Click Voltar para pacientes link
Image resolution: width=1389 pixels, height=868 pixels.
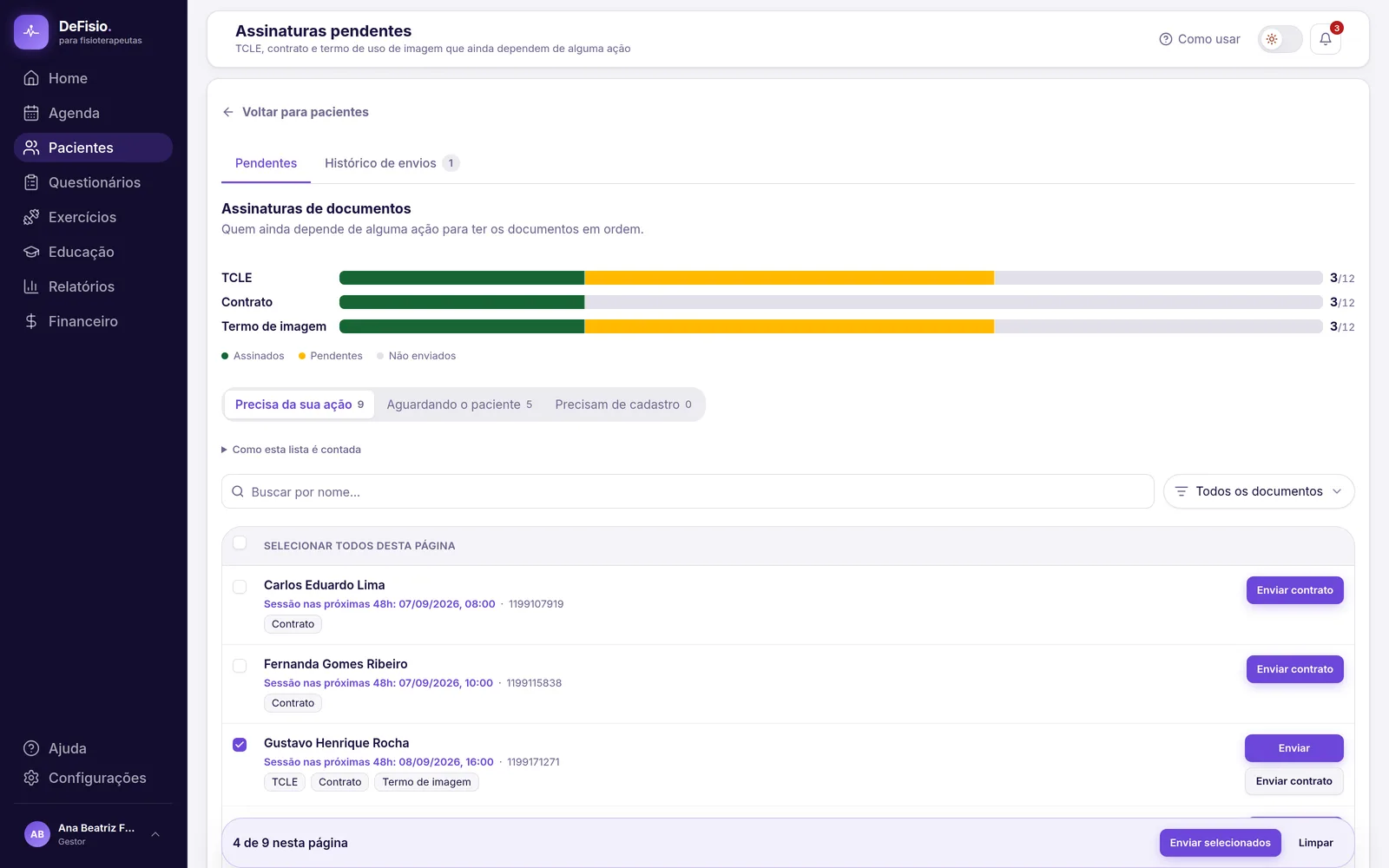click(295, 112)
